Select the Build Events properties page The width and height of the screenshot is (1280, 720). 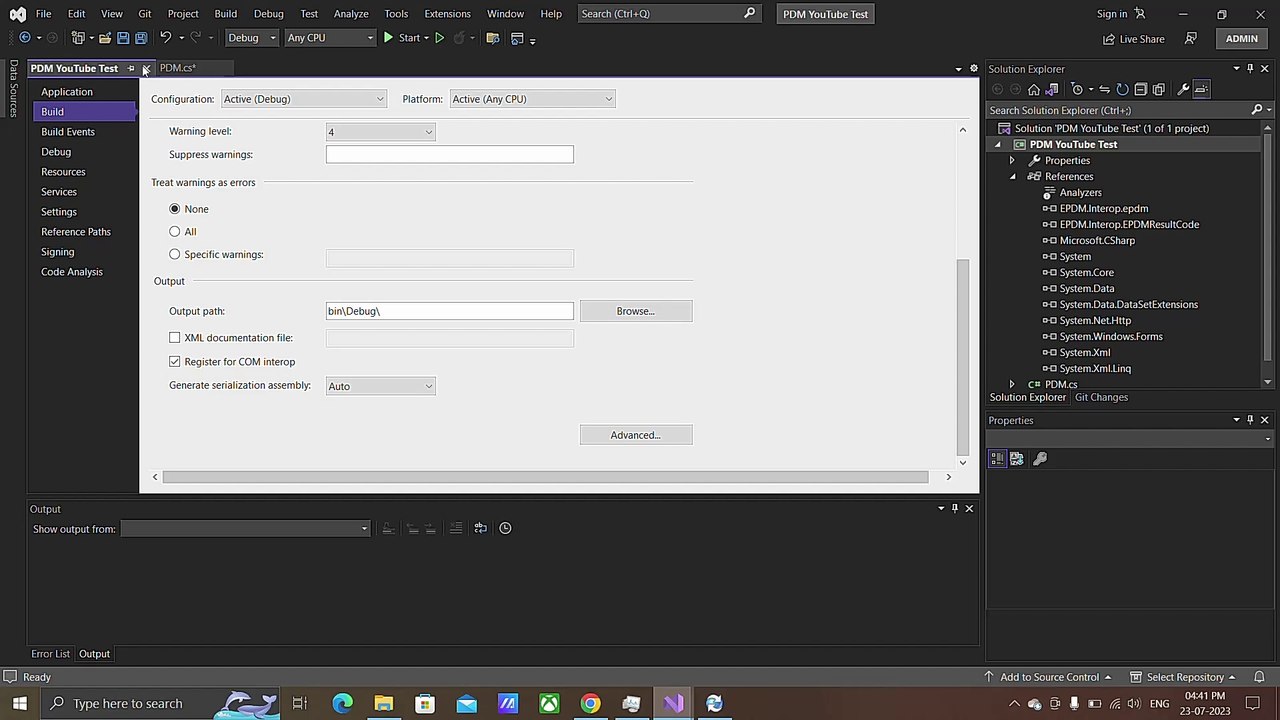[x=68, y=132]
